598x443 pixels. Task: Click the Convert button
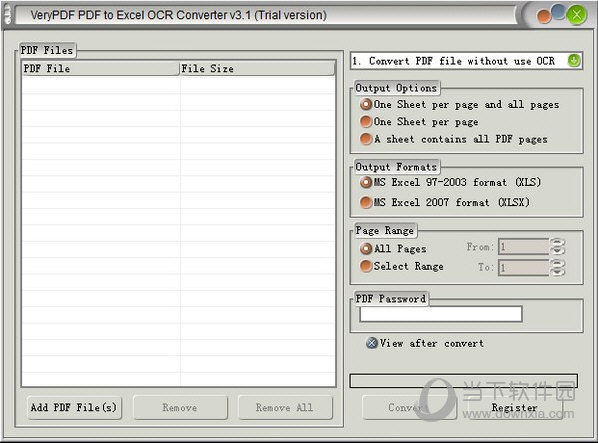coord(409,408)
